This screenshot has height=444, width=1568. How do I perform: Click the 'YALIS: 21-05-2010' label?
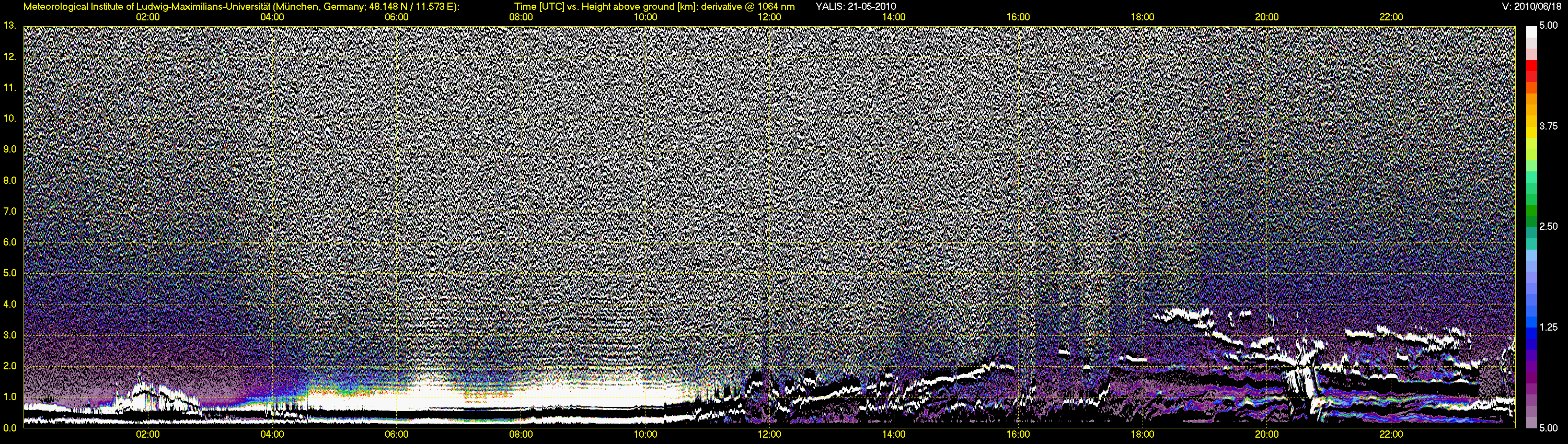(855, 7)
